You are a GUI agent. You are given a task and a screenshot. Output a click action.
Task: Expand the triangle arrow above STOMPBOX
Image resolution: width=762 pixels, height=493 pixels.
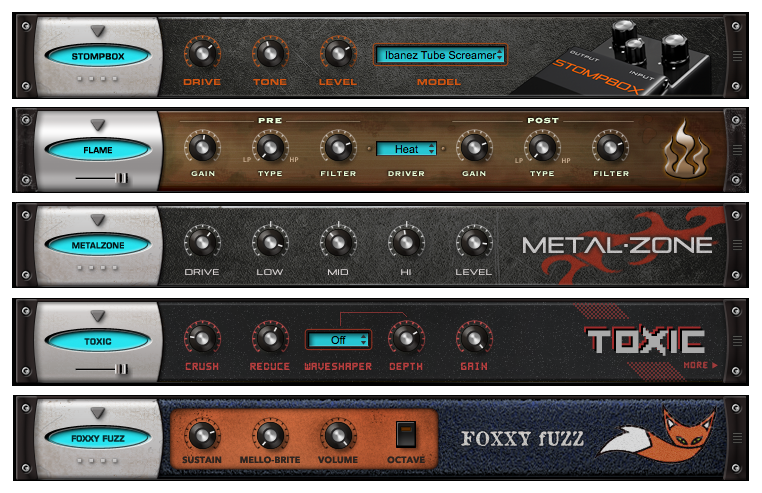point(98,31)
